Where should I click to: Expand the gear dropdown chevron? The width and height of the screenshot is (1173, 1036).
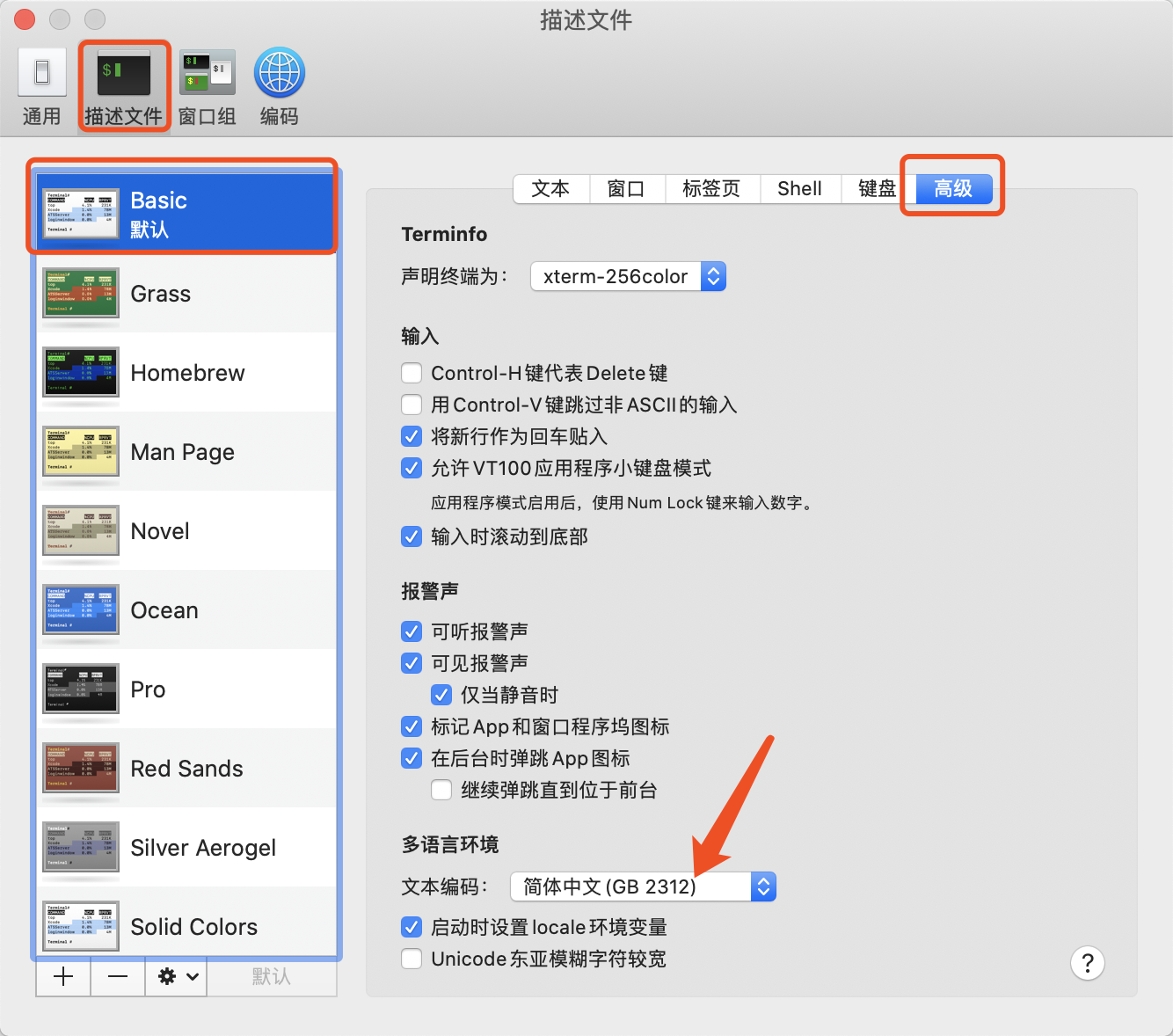click(187, 976)
